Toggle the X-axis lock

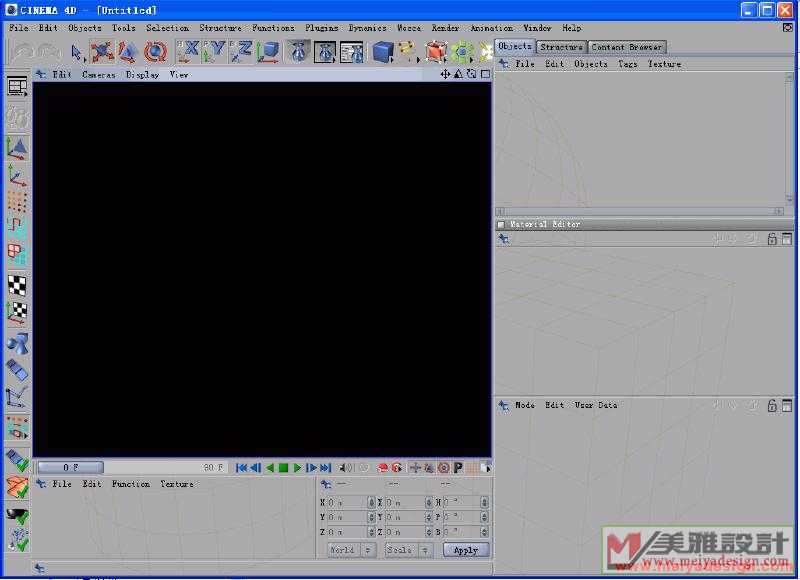tap(188, 52)
